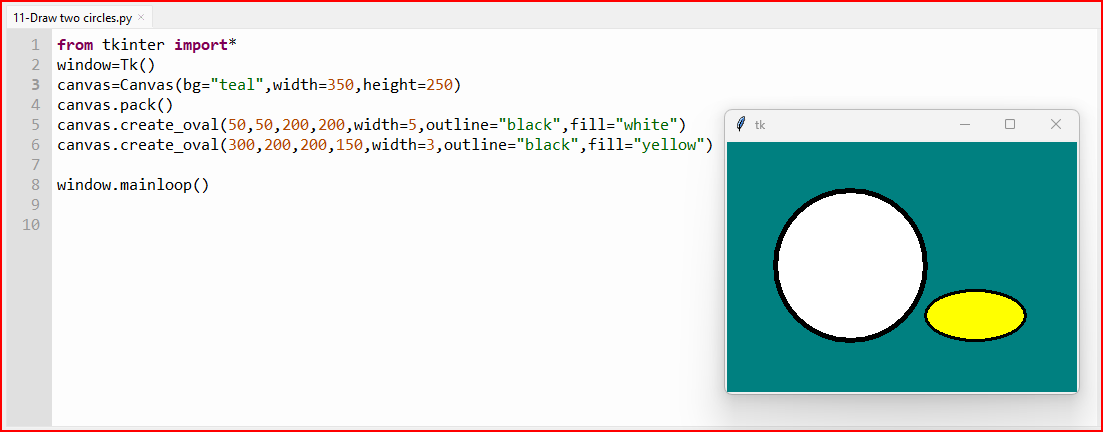Click line number 8 in the gutter
The width and height of the screenshot is (1103, 432).
(x=35, y=186)
